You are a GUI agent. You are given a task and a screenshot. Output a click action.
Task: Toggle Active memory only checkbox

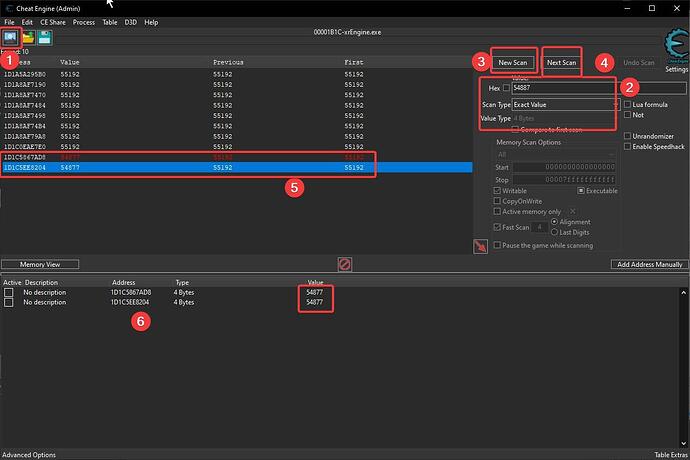[497, 212]
